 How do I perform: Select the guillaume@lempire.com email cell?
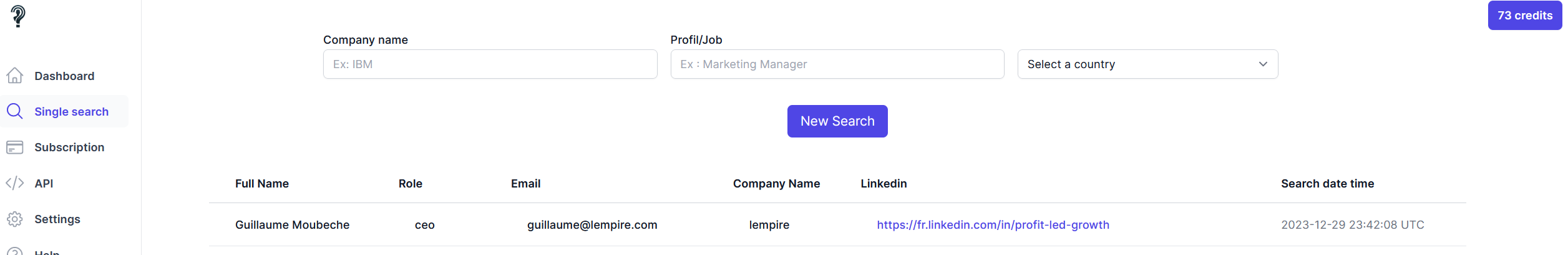click(x=592, y=225)
